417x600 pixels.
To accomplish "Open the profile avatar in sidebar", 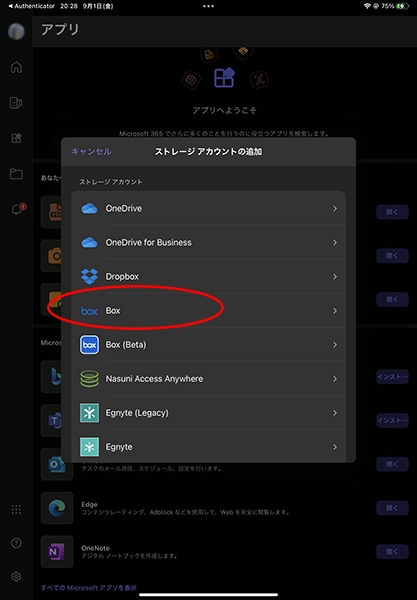I will point(16,31).
